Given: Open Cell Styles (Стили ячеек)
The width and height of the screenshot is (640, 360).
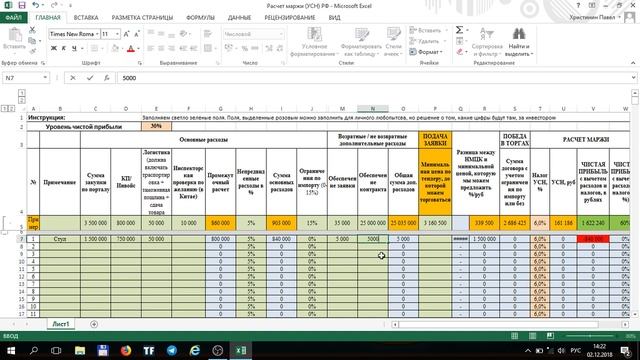Looking at the screenshot, I should 393,42.
